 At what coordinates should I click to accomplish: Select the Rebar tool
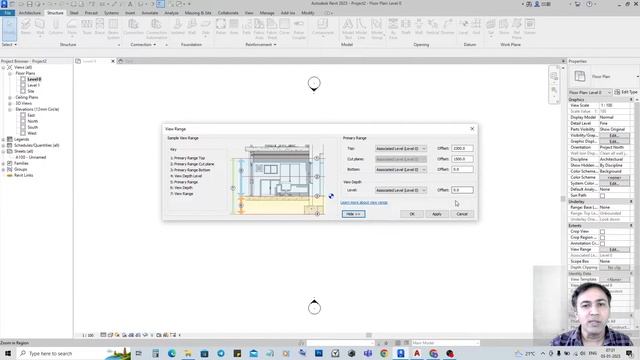click(x=221, y=27)
